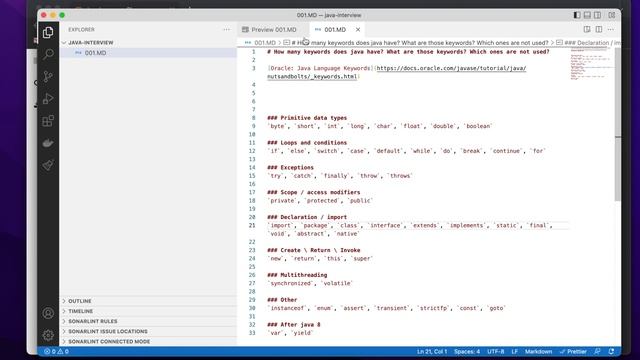Collapse the JAVA-INTERVIEW folder

point(91,42)
